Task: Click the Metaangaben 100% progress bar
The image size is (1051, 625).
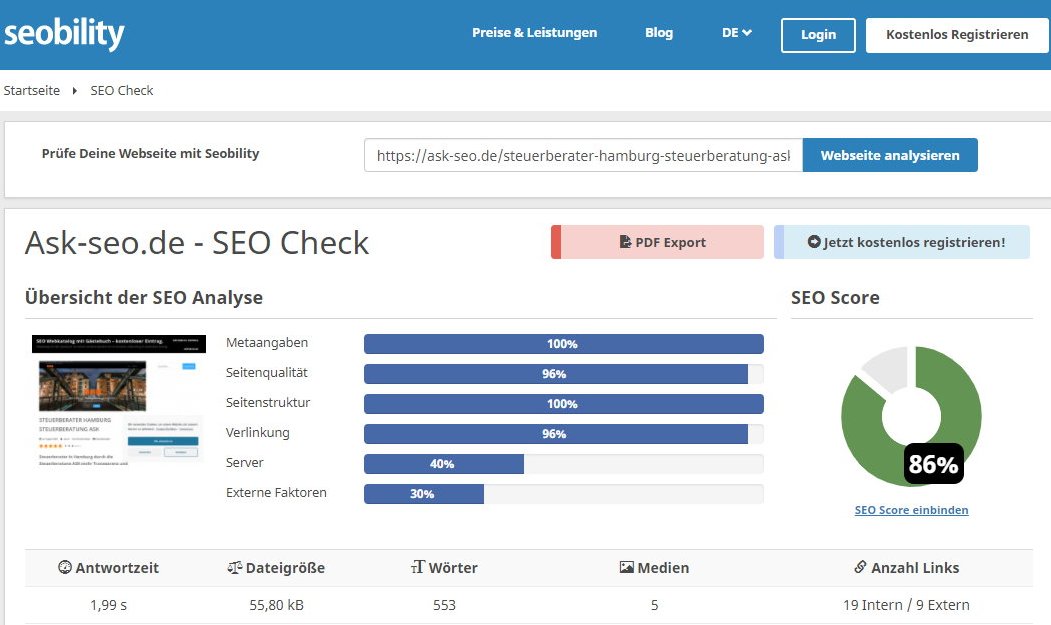Action: pos(564,344)
